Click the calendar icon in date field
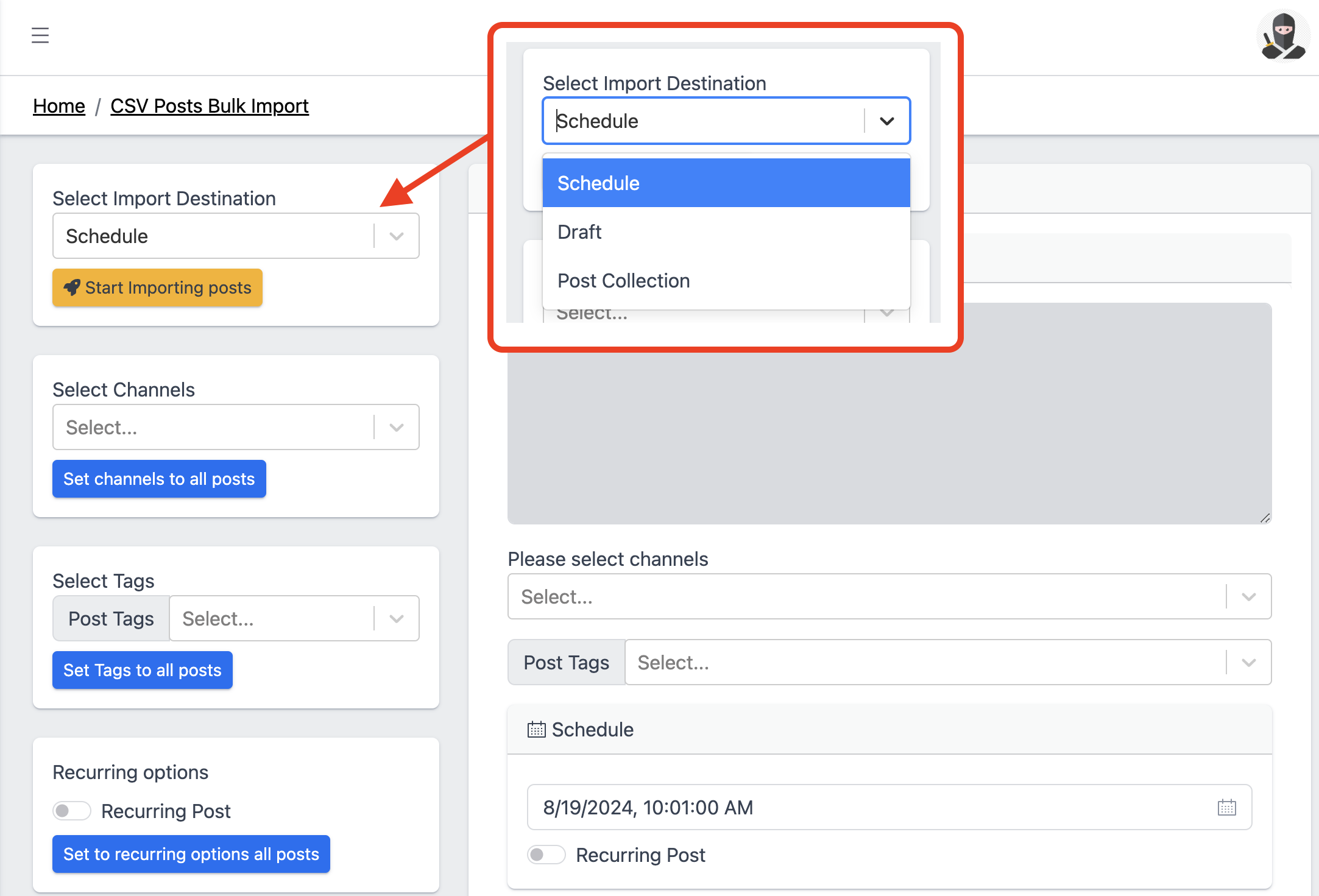The image size is (1319, 896). tap(1226, 808)
